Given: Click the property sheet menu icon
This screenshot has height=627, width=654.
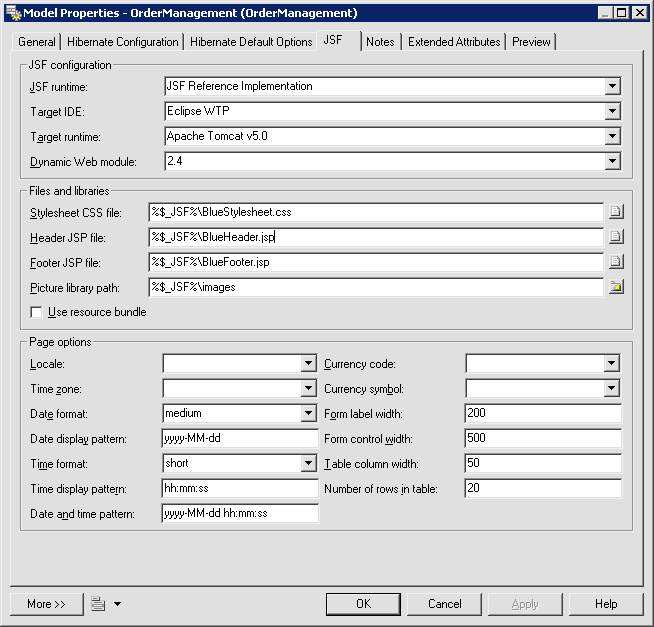Looking at the screenshot, I should [98, 604].
